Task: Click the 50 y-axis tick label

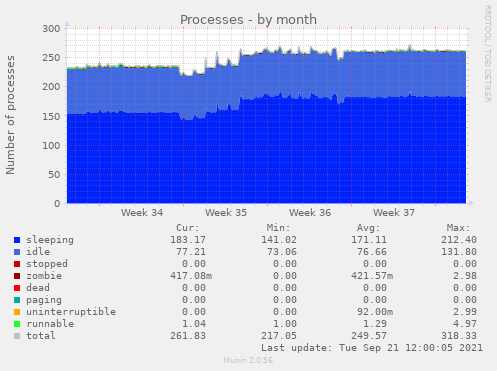Action: 54,175
